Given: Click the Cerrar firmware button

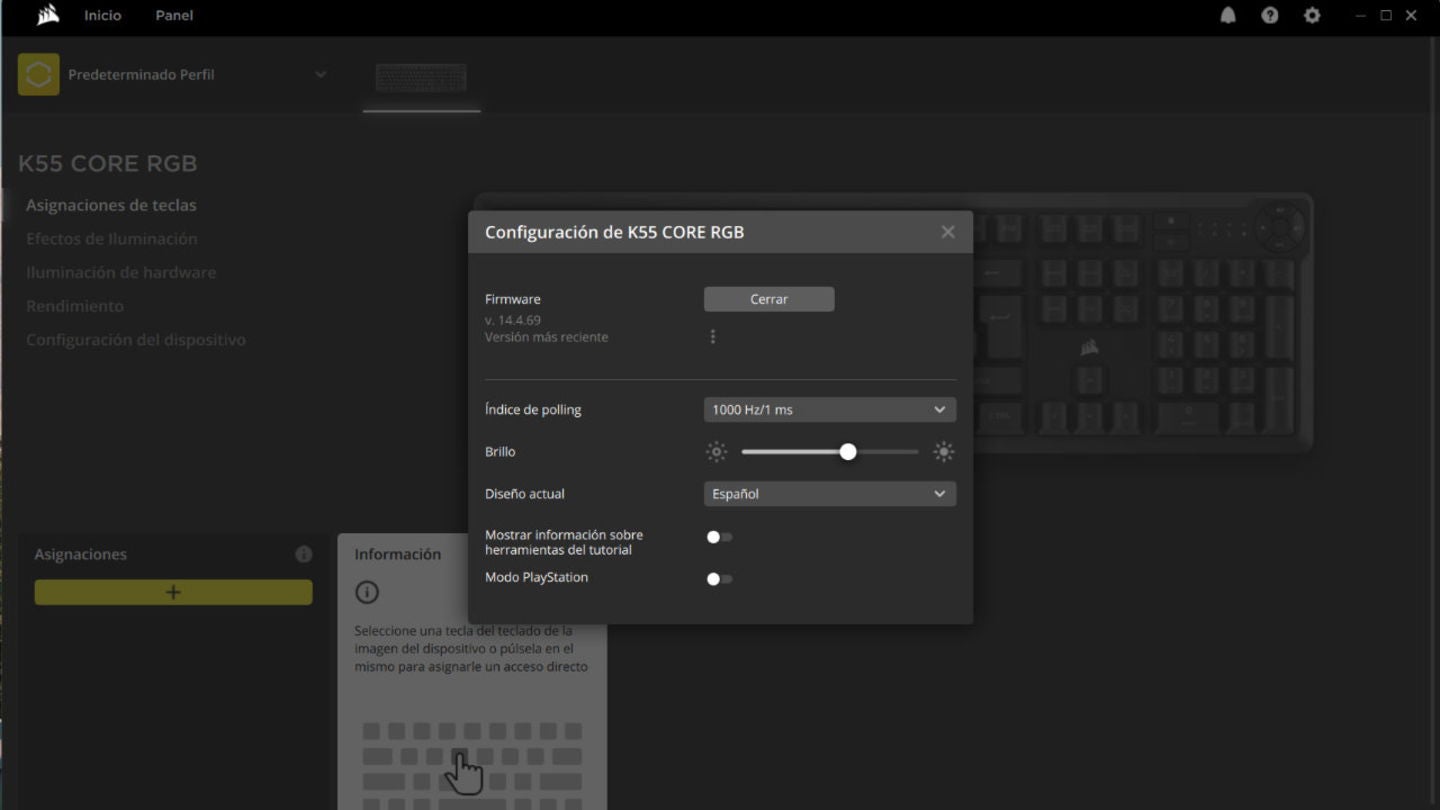Looking at the screenshot, I should (x=768, y=298).
